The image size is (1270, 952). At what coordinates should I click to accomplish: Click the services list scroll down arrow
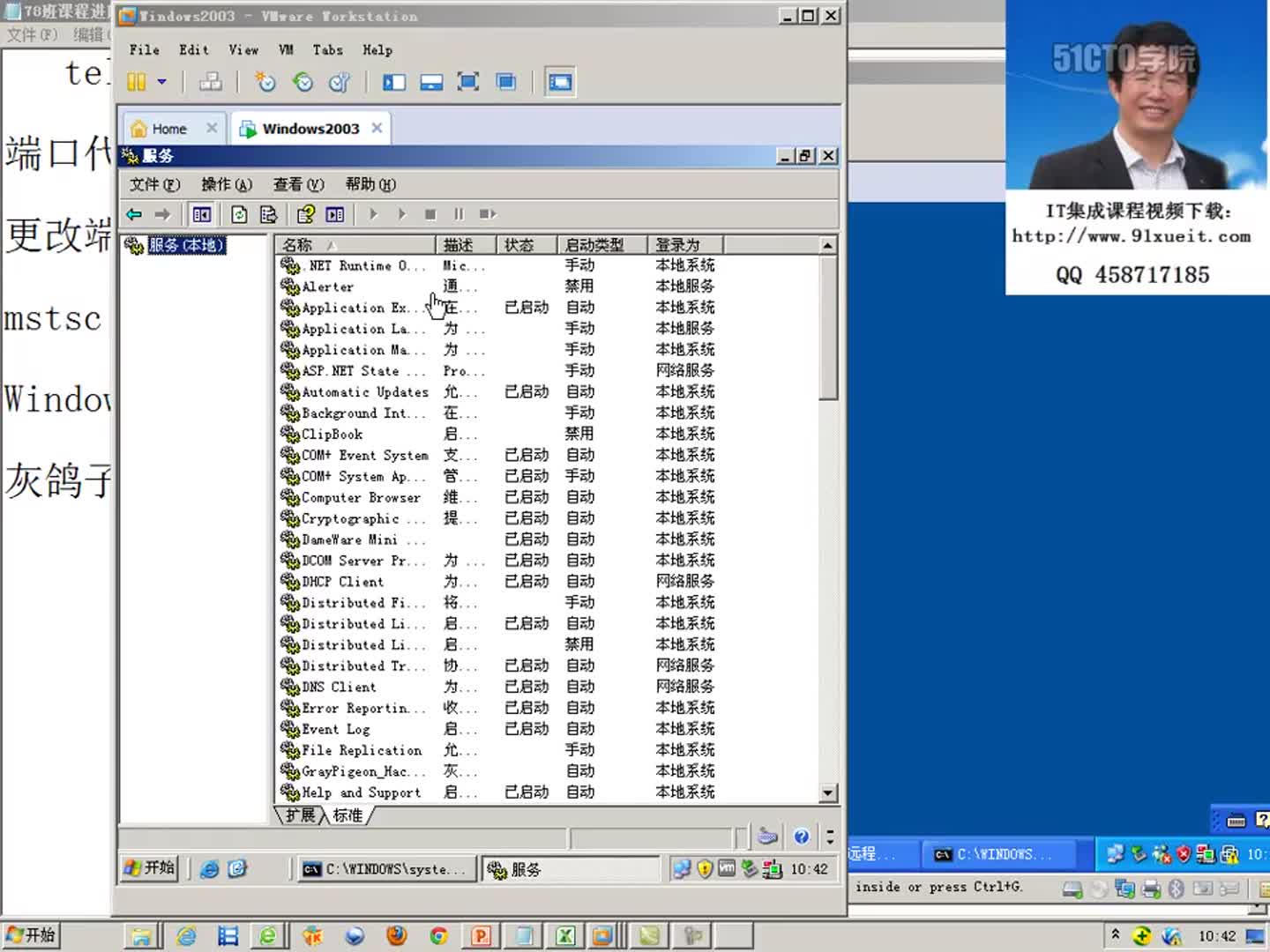(x=827, y=793)
